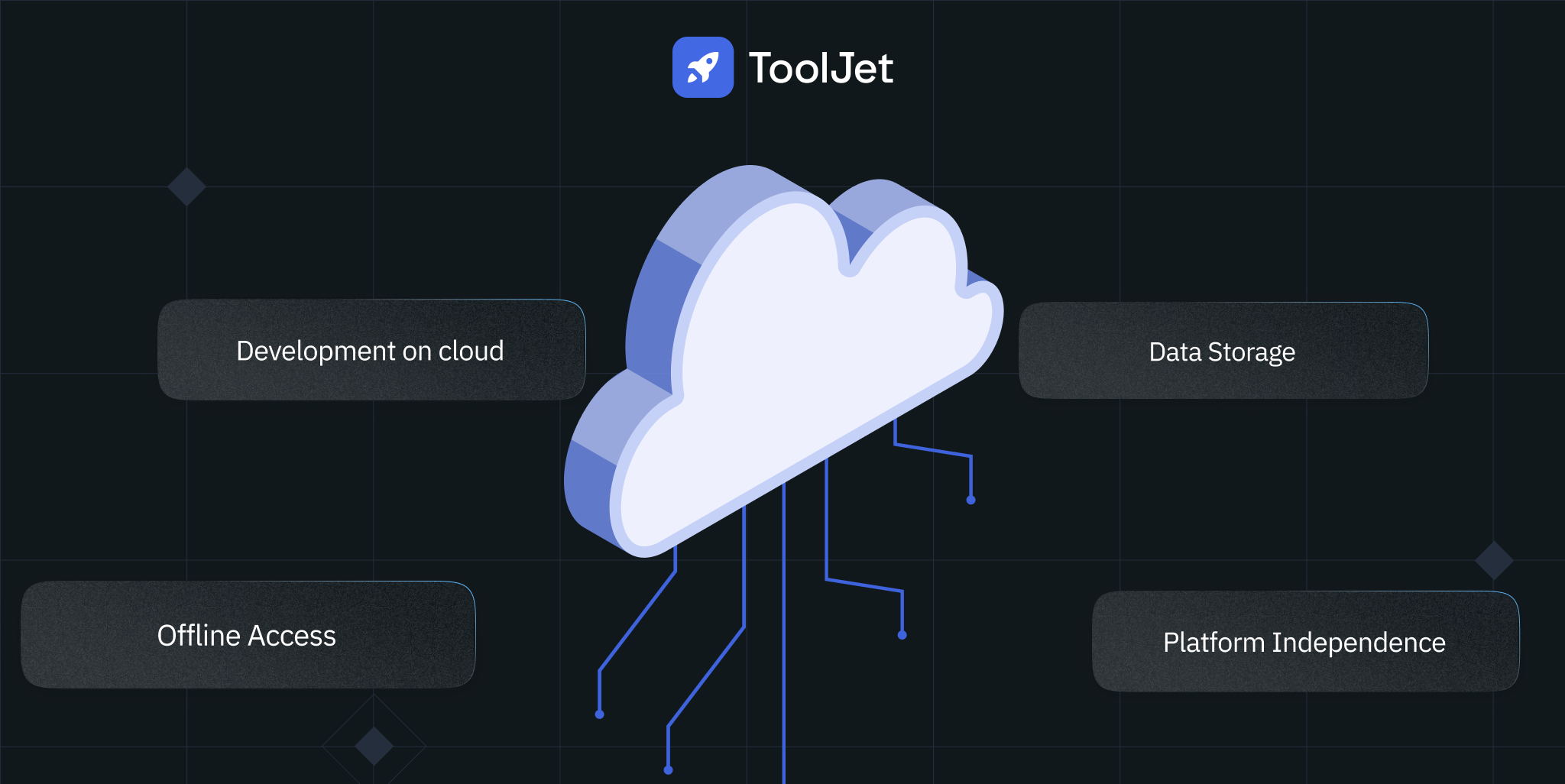Screen dimensions: 1565x784
Task: Click the vertical blue line below the cloud
Action: coord(784,650)
